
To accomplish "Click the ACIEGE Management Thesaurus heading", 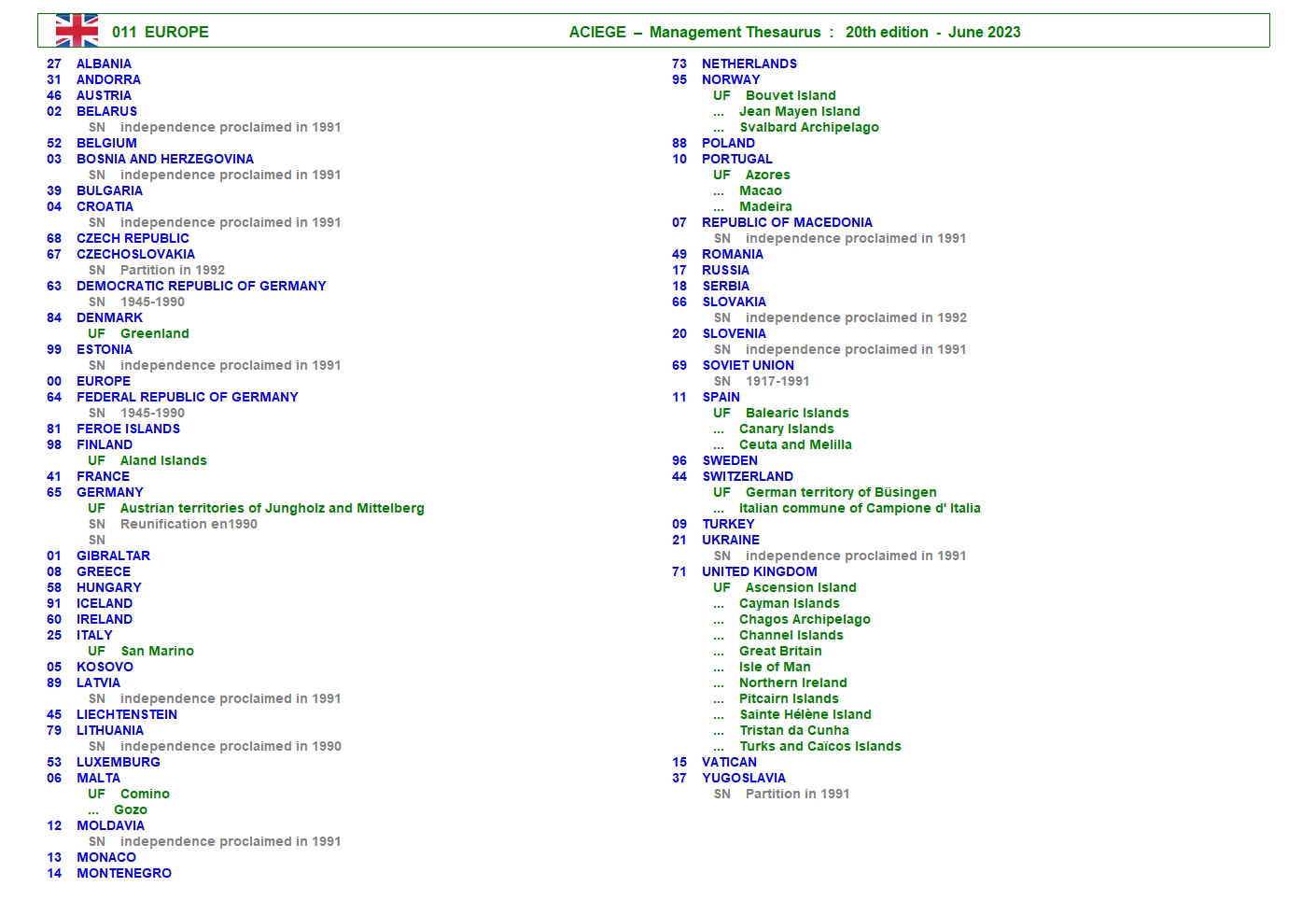I will [794, 32].
